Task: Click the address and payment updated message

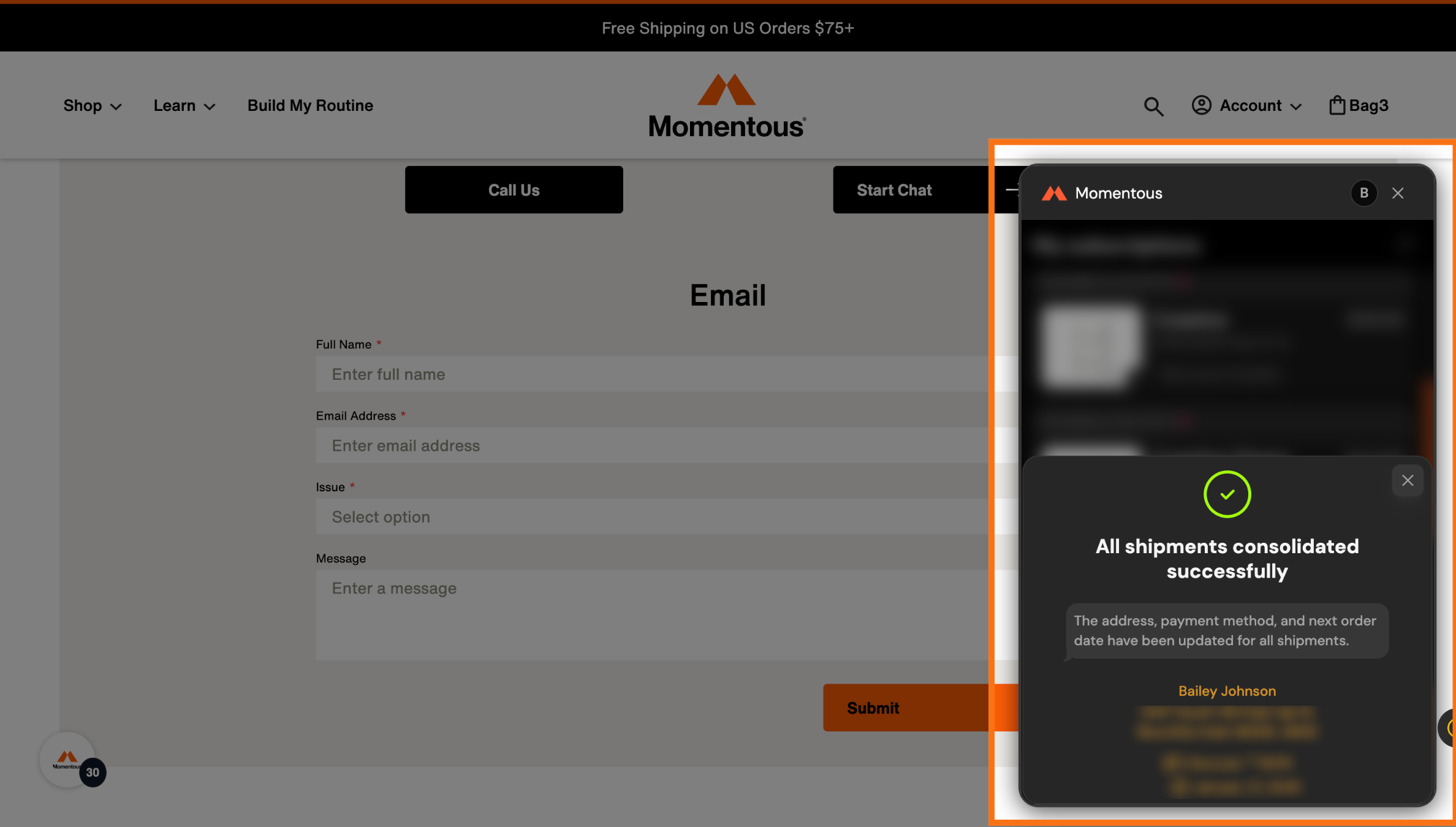Action: click(1227, 630)
